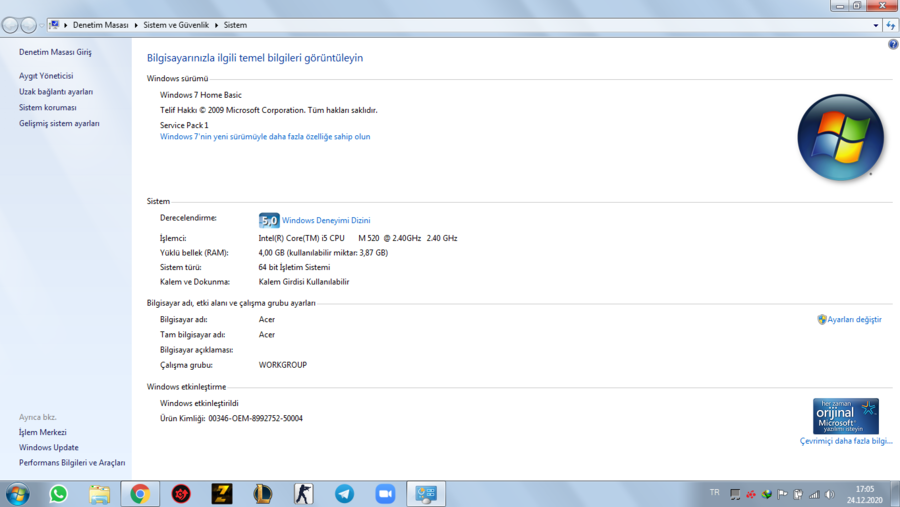Open Çevrimiçi daha fazla bilgi link

[846, 441]
